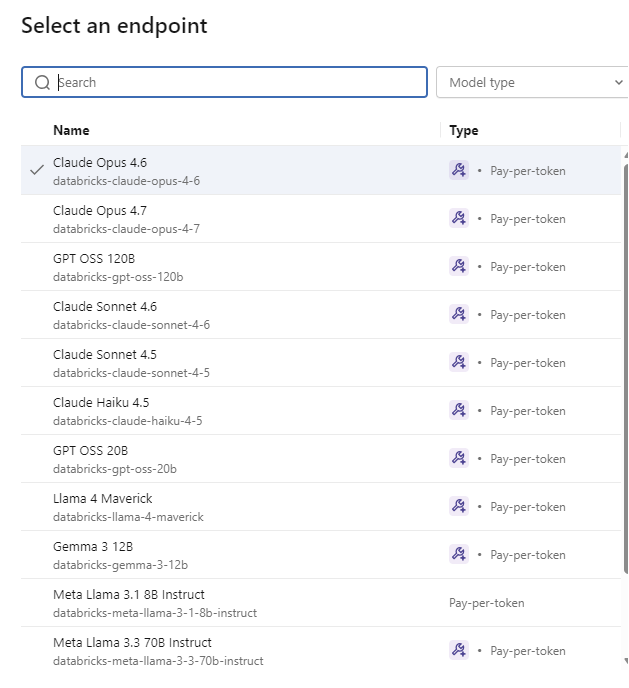The width and height of the screenshot is (629, 688).
Task: Click databricks-claude-sonnet-4-6 identifier text
Action: [131, 325]
